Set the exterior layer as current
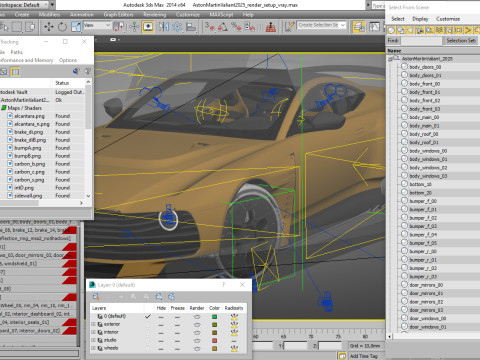This screenshot has height=360, width=480. click(148, 324)
